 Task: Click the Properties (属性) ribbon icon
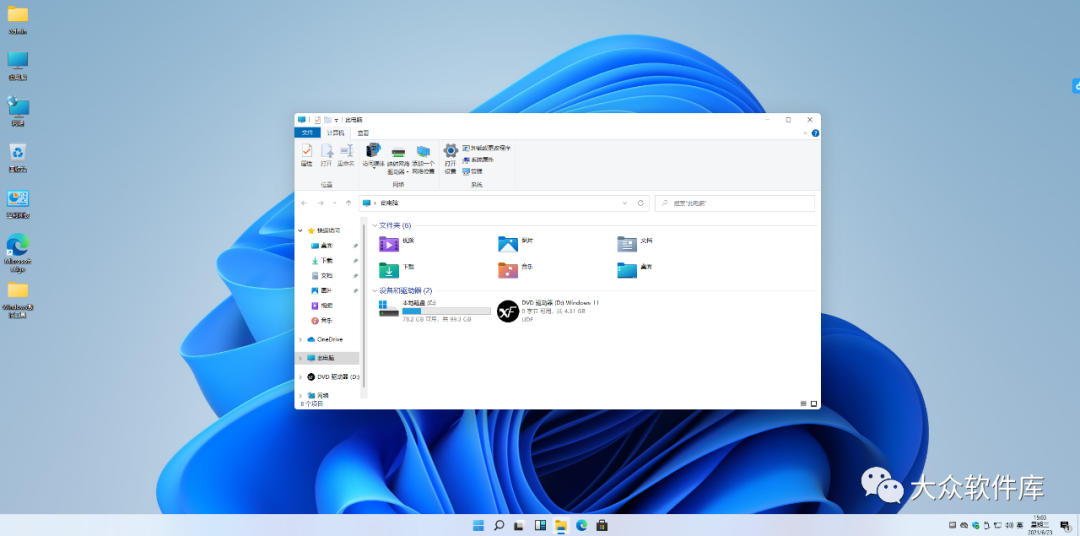coord(307,155)
